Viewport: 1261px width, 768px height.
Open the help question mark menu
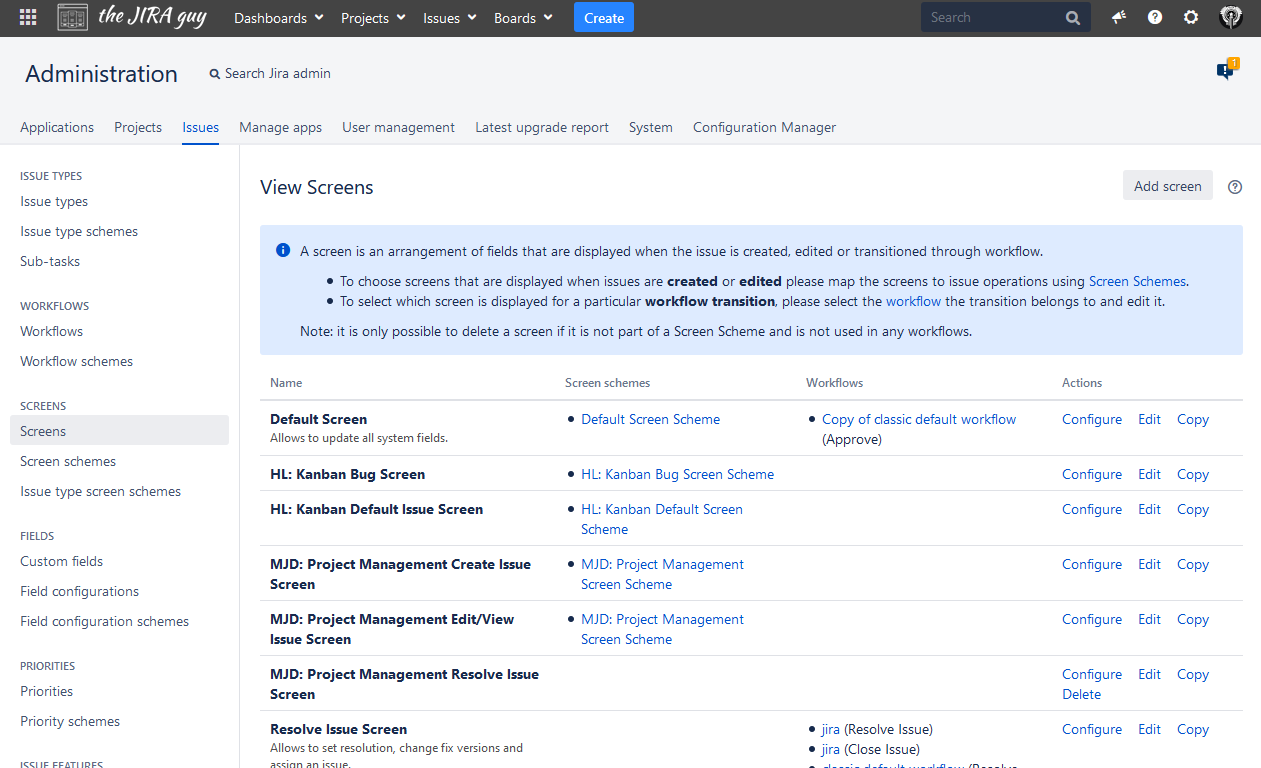(x=1155, y=18)
